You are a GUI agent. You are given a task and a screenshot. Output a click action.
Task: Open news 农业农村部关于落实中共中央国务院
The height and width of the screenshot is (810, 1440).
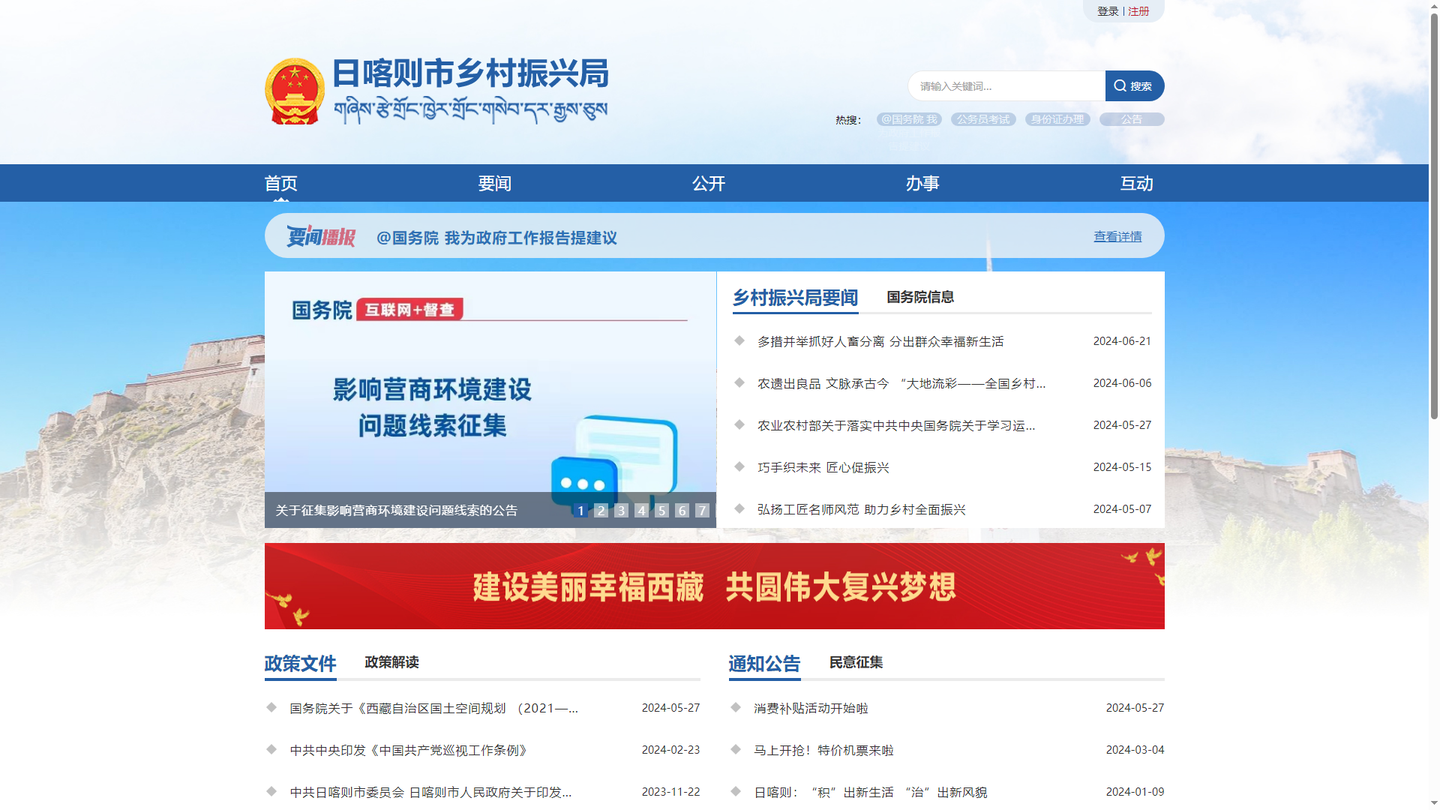pyautogui.click(x=896, y=426)
